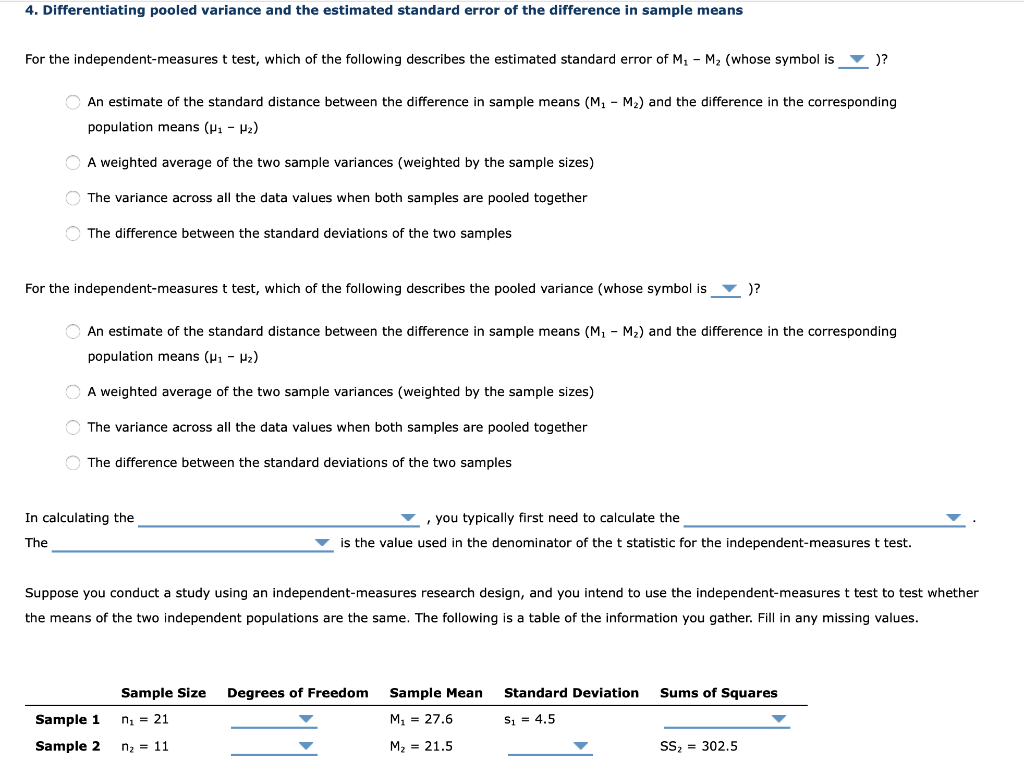Viewport: 1024px width, 773px height.
Task: Click the 'Sample 2' row label
Action: pyautogui.click(x=68, y=746)
